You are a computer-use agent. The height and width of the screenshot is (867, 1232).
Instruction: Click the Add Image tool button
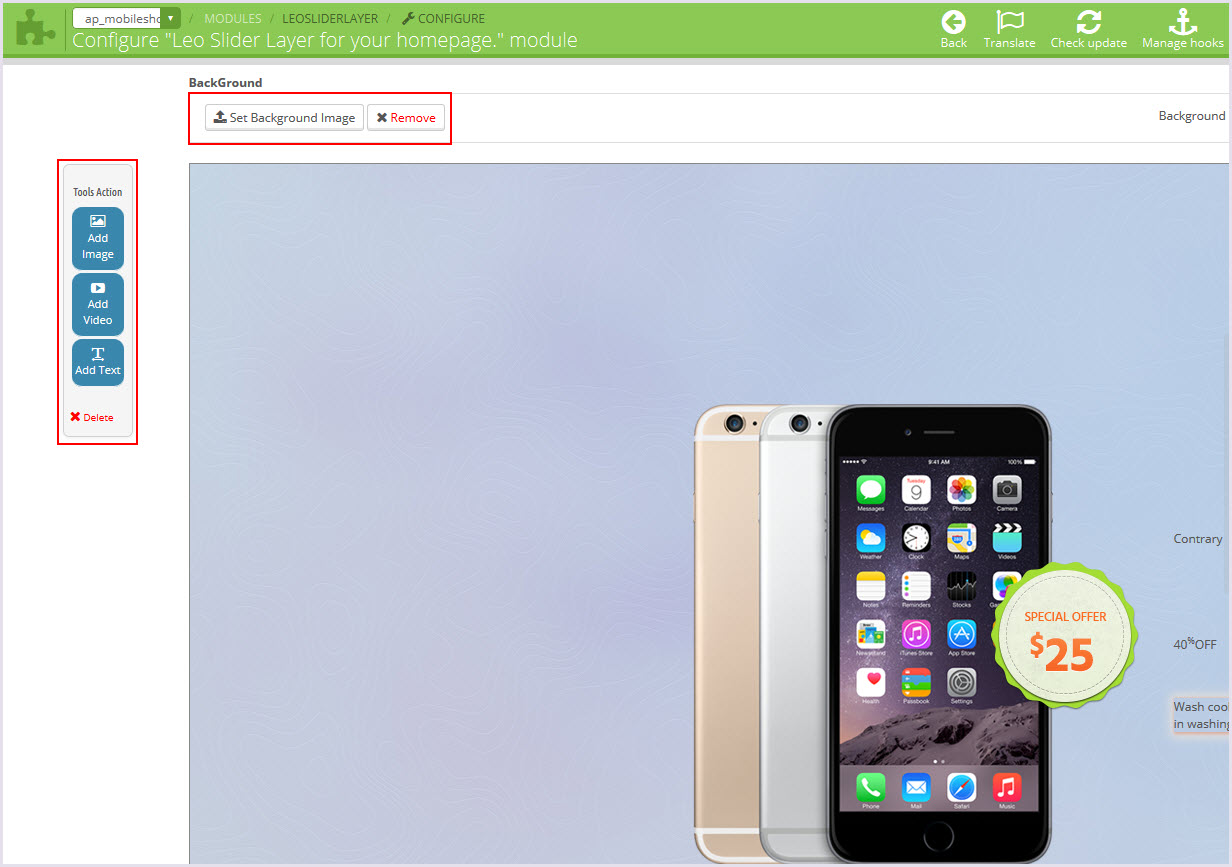pos(98,238)
